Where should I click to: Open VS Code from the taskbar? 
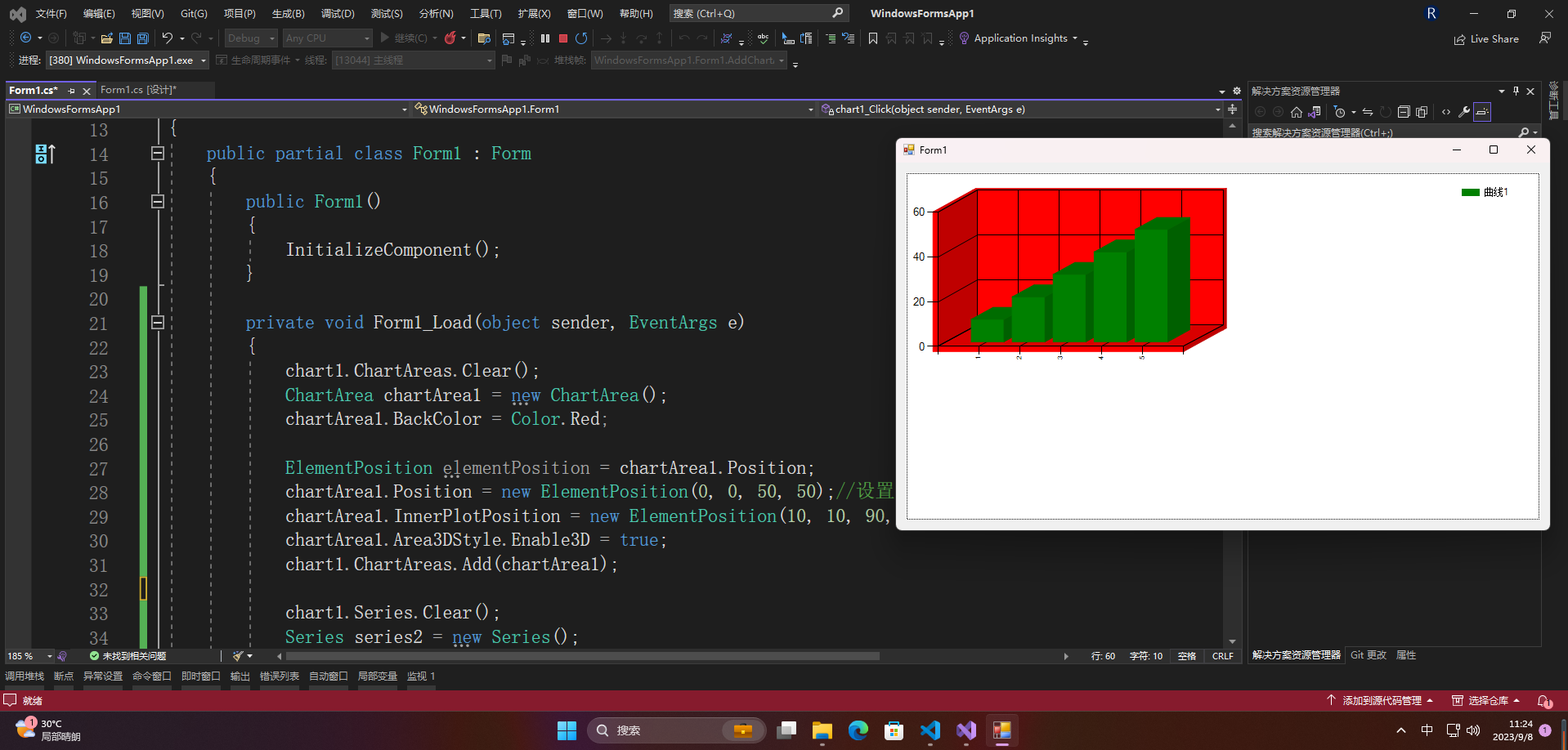(x=930, y=730)
